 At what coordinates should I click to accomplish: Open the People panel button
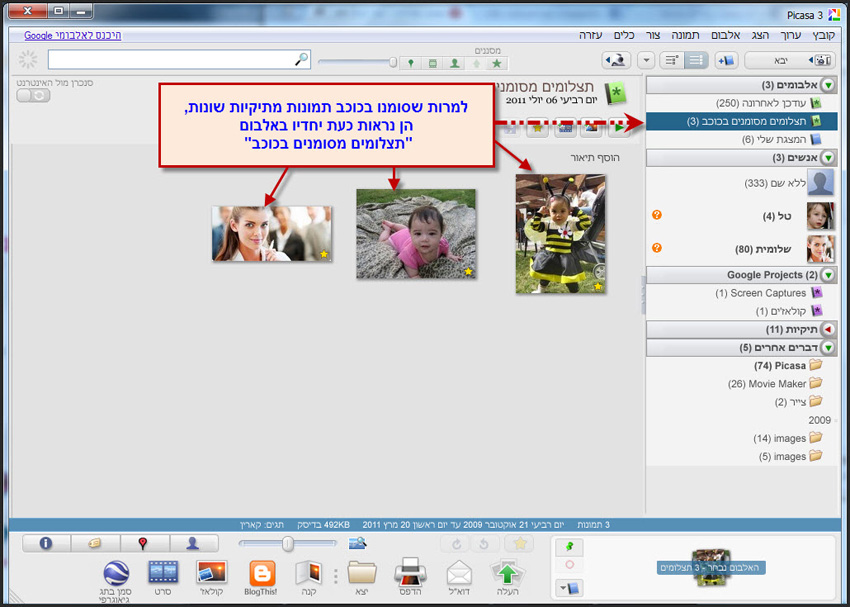click(194, 543)
